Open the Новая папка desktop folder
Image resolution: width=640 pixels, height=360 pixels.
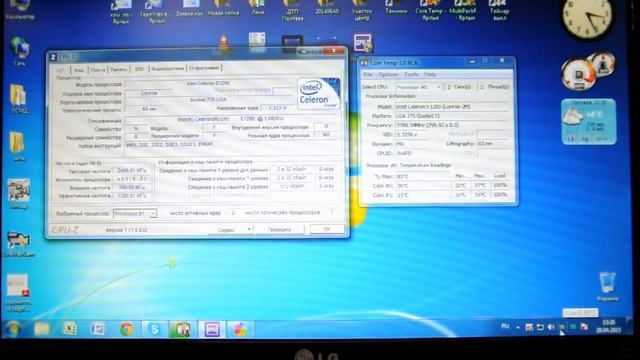223,8
